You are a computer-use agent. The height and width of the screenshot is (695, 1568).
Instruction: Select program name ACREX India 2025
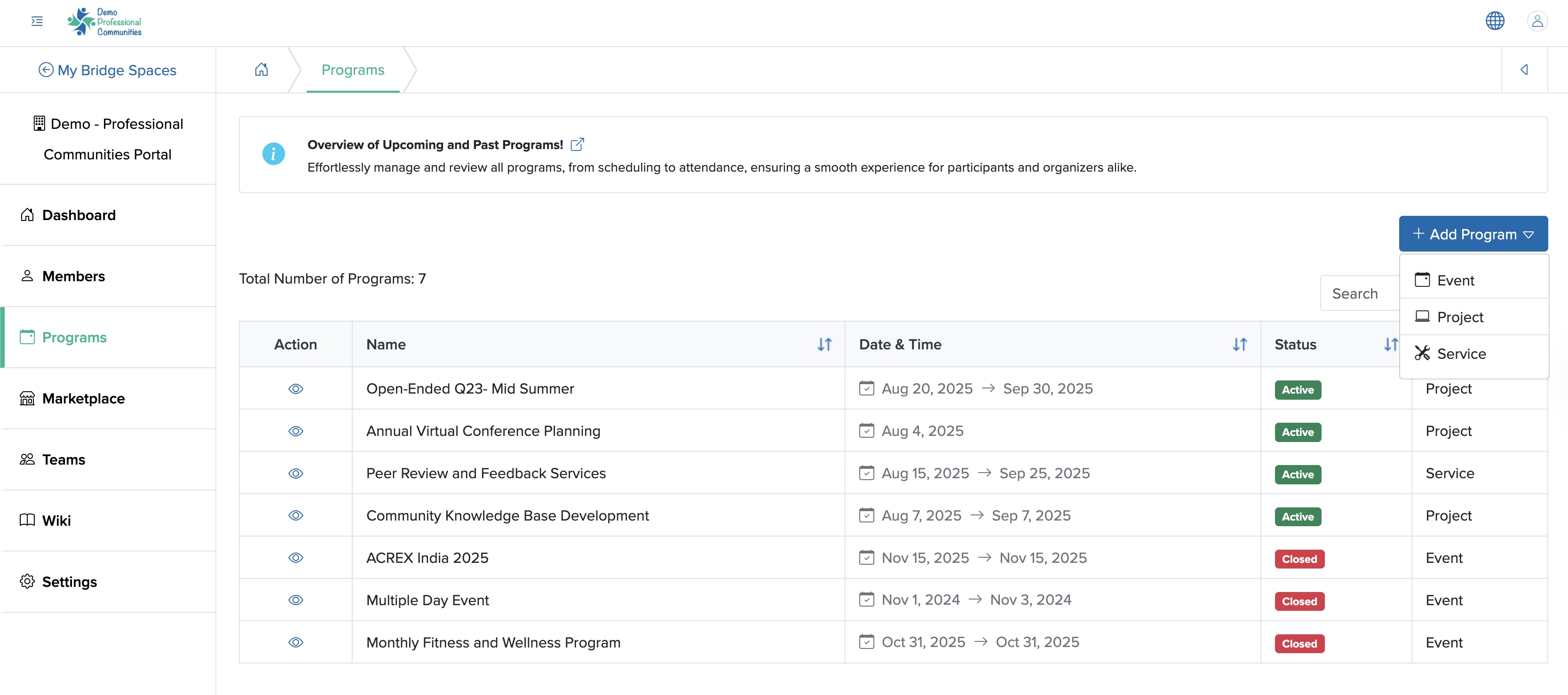(x=428, y=558)
